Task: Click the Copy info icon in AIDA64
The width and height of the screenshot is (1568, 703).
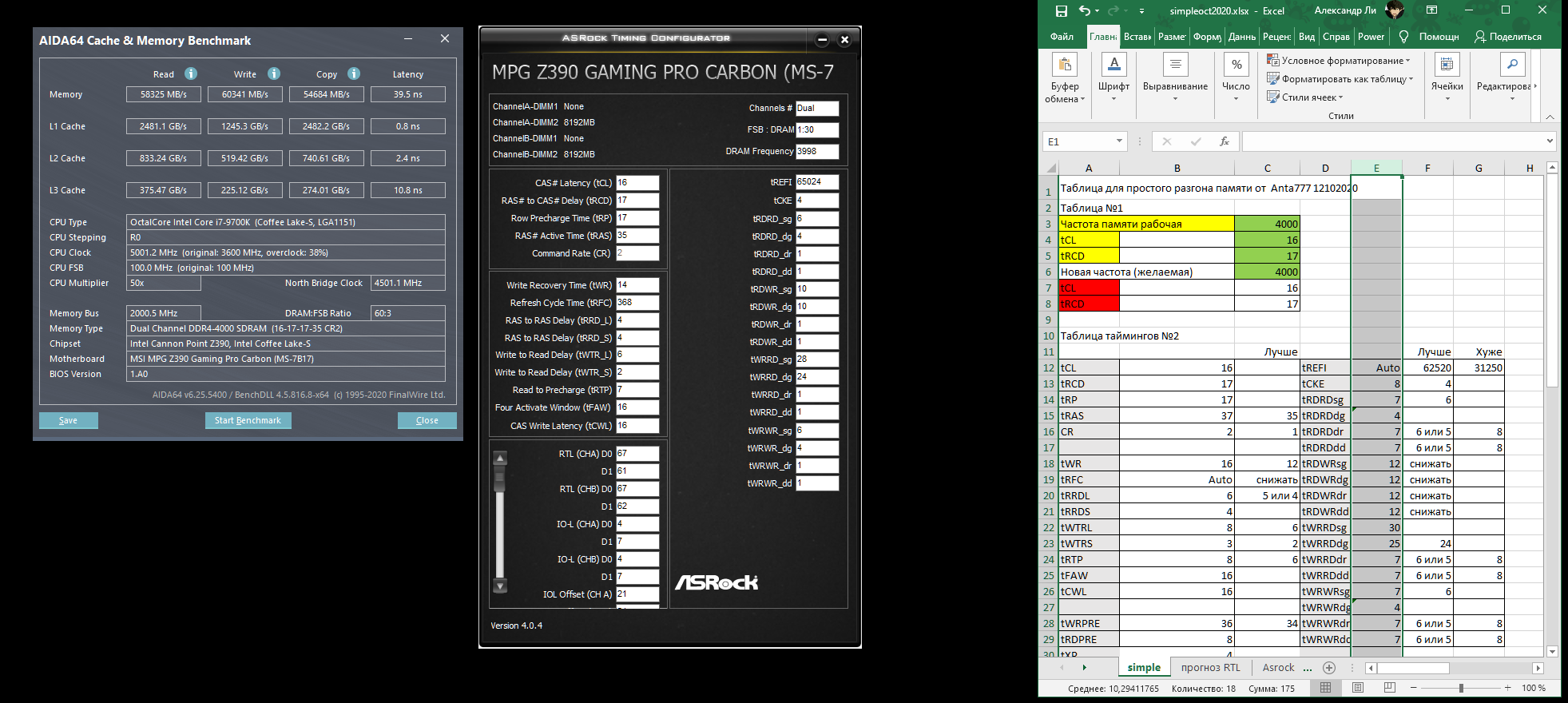Action: pyautogui.click(x=354, y=73)
